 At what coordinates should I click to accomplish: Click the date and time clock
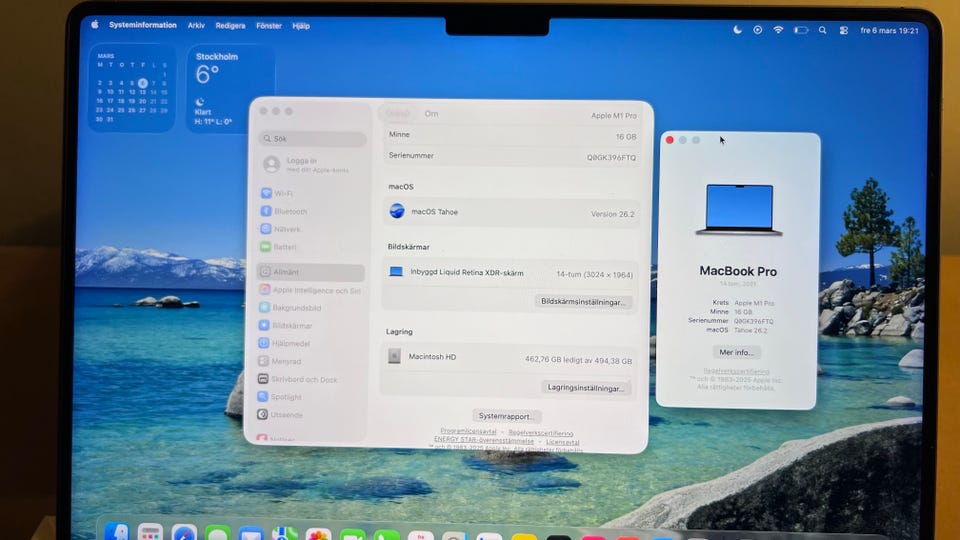(x=889, y=31)
